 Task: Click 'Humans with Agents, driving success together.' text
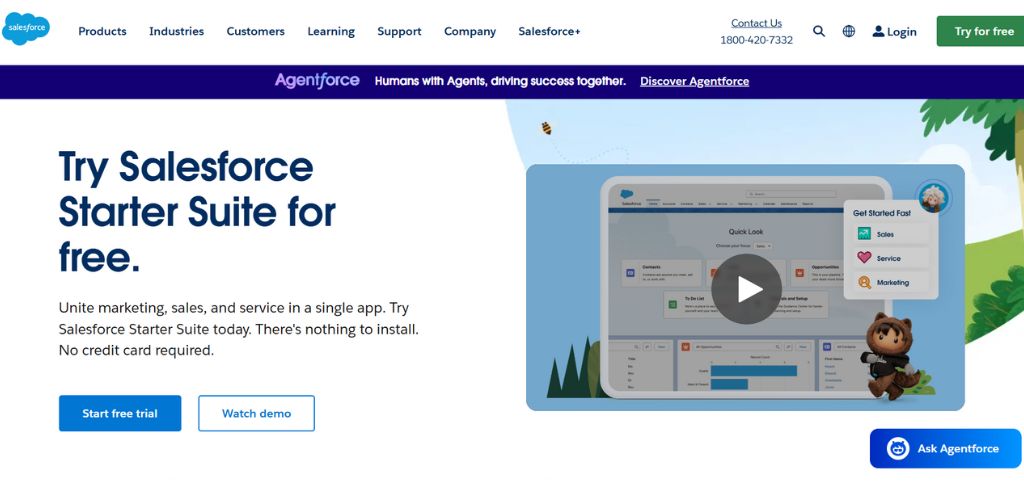pyautogui.click(x=500, y=82)
